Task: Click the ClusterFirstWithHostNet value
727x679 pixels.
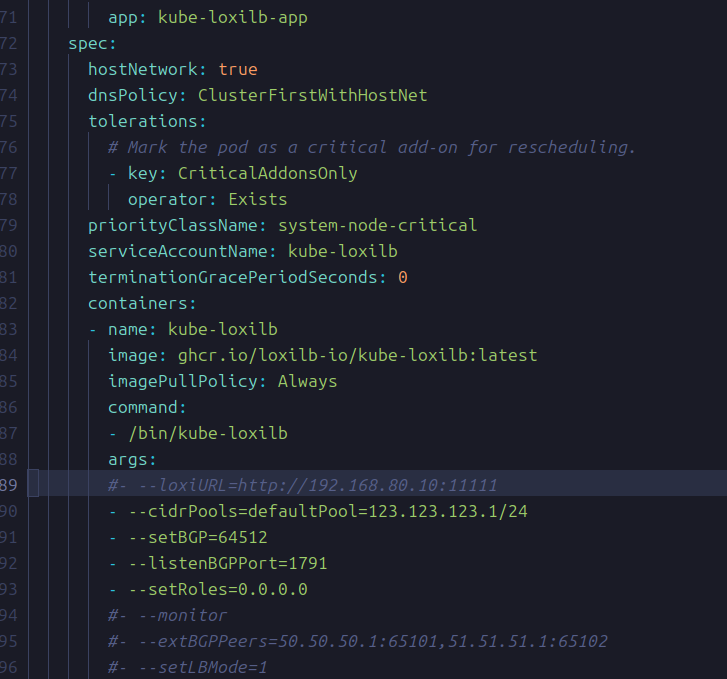Action: point(312,96)
